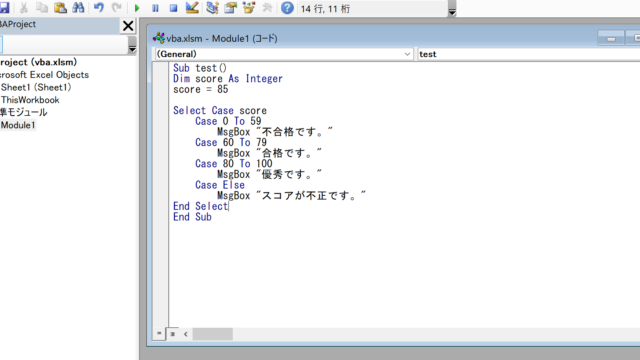The image size is (640, 360).
Task: Click the margin indicator bar beside Select Case
Action: (160, 111)
